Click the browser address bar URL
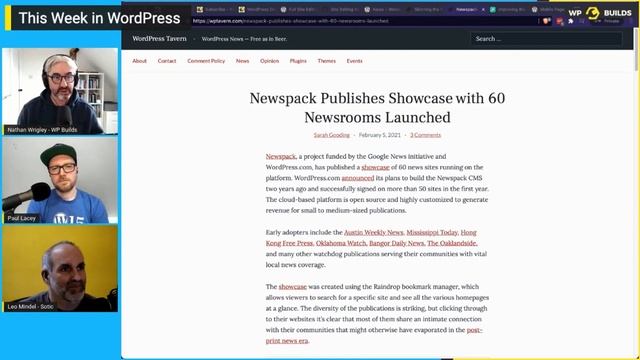Viewport: 640px width, 360px height. pyautogui.click(x=291, y=21)
